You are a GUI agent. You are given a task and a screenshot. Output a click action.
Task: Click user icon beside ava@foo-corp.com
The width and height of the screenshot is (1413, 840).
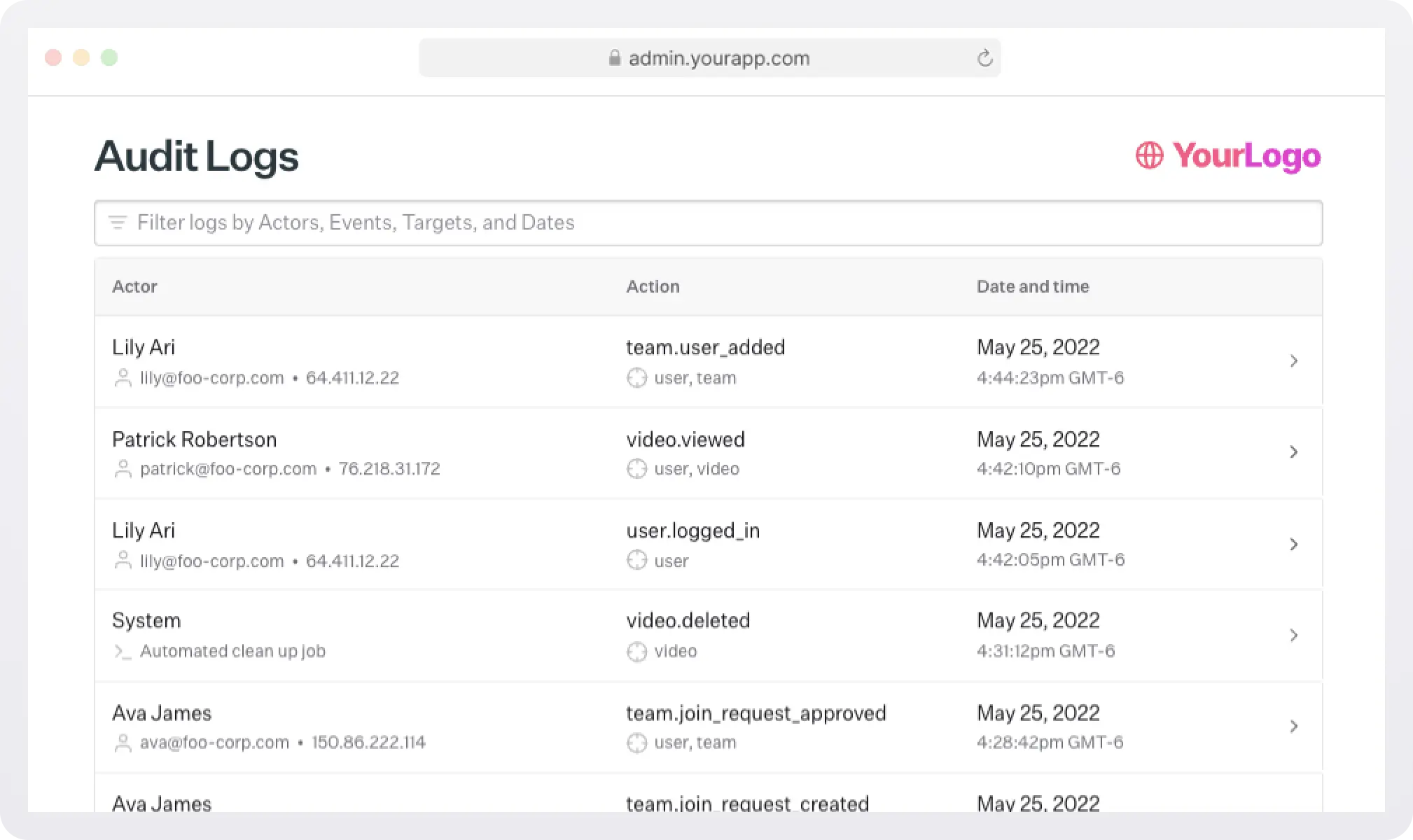click(x=123, y=743)
